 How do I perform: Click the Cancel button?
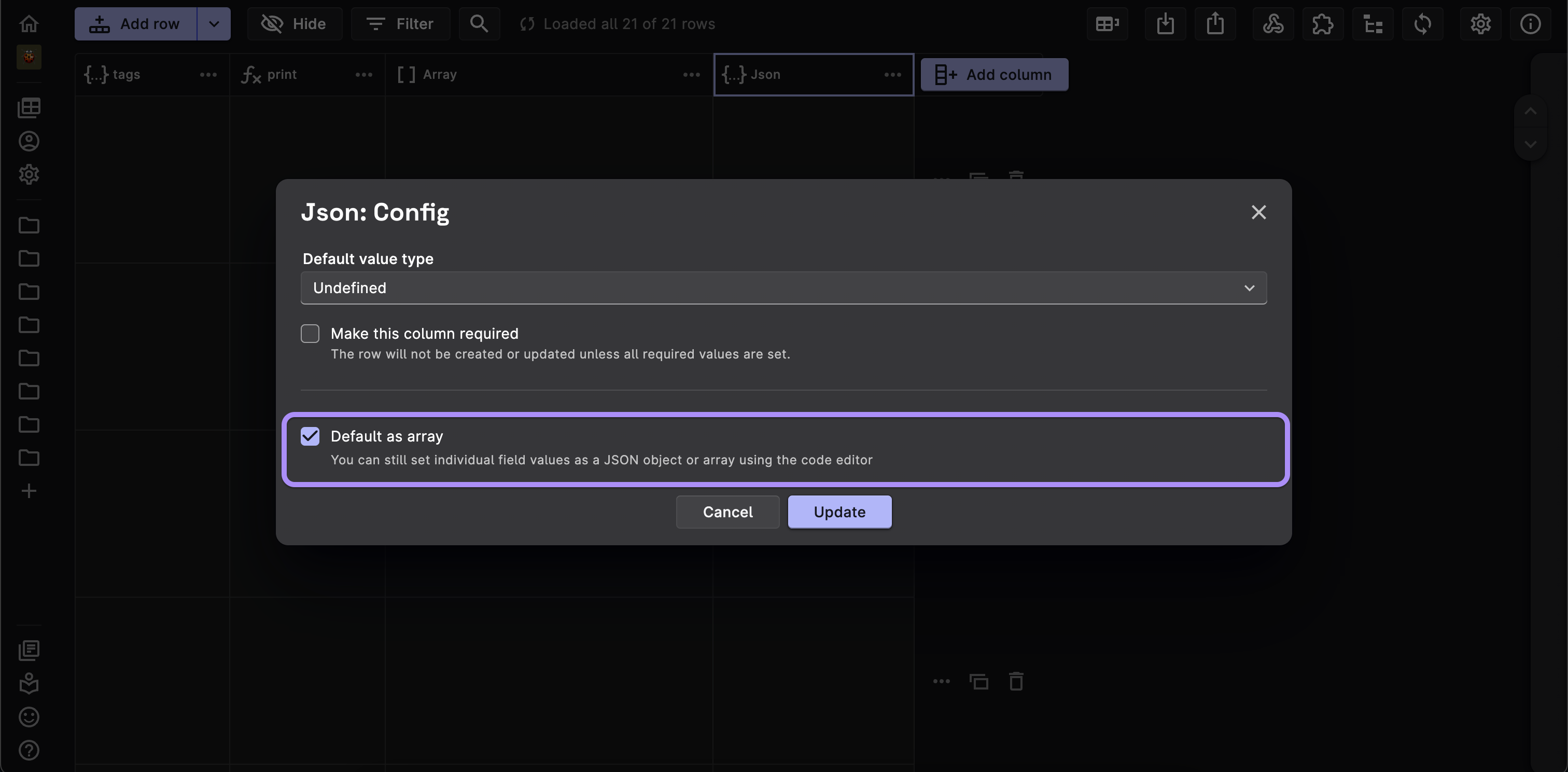click(727, 512)
